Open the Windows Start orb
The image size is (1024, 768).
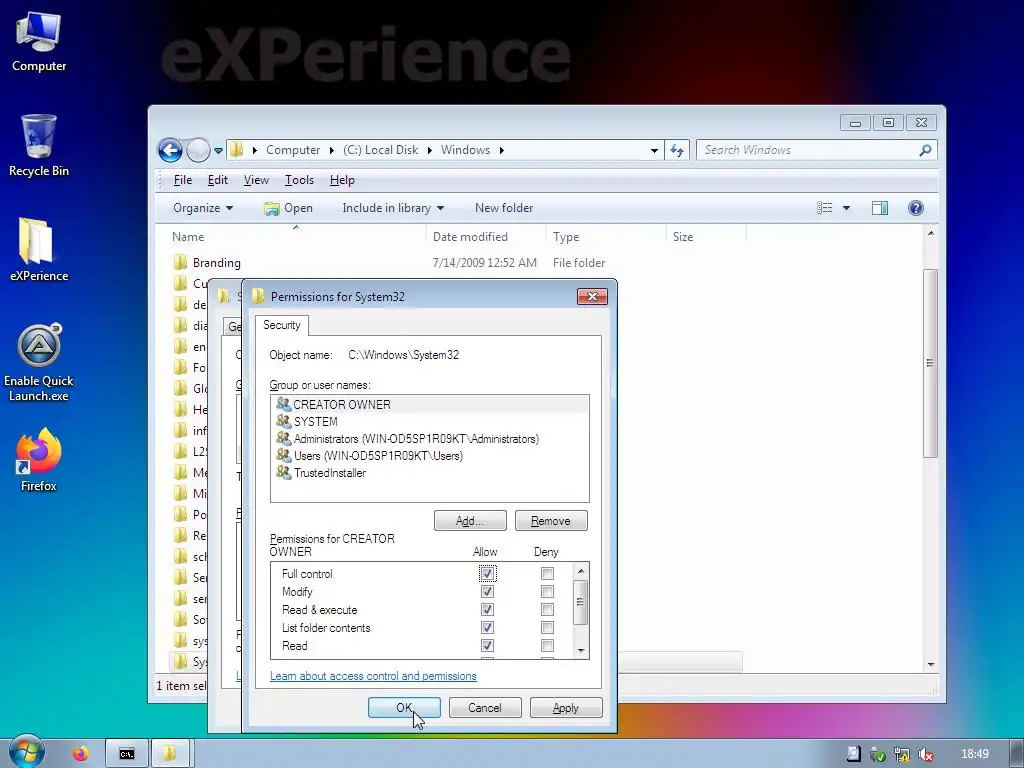[27, 752]
